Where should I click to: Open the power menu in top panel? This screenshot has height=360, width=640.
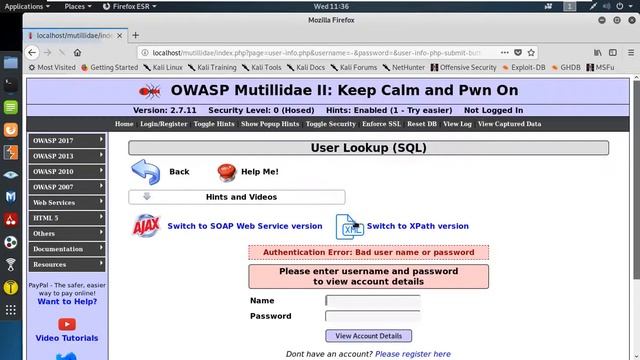(620, 6)
